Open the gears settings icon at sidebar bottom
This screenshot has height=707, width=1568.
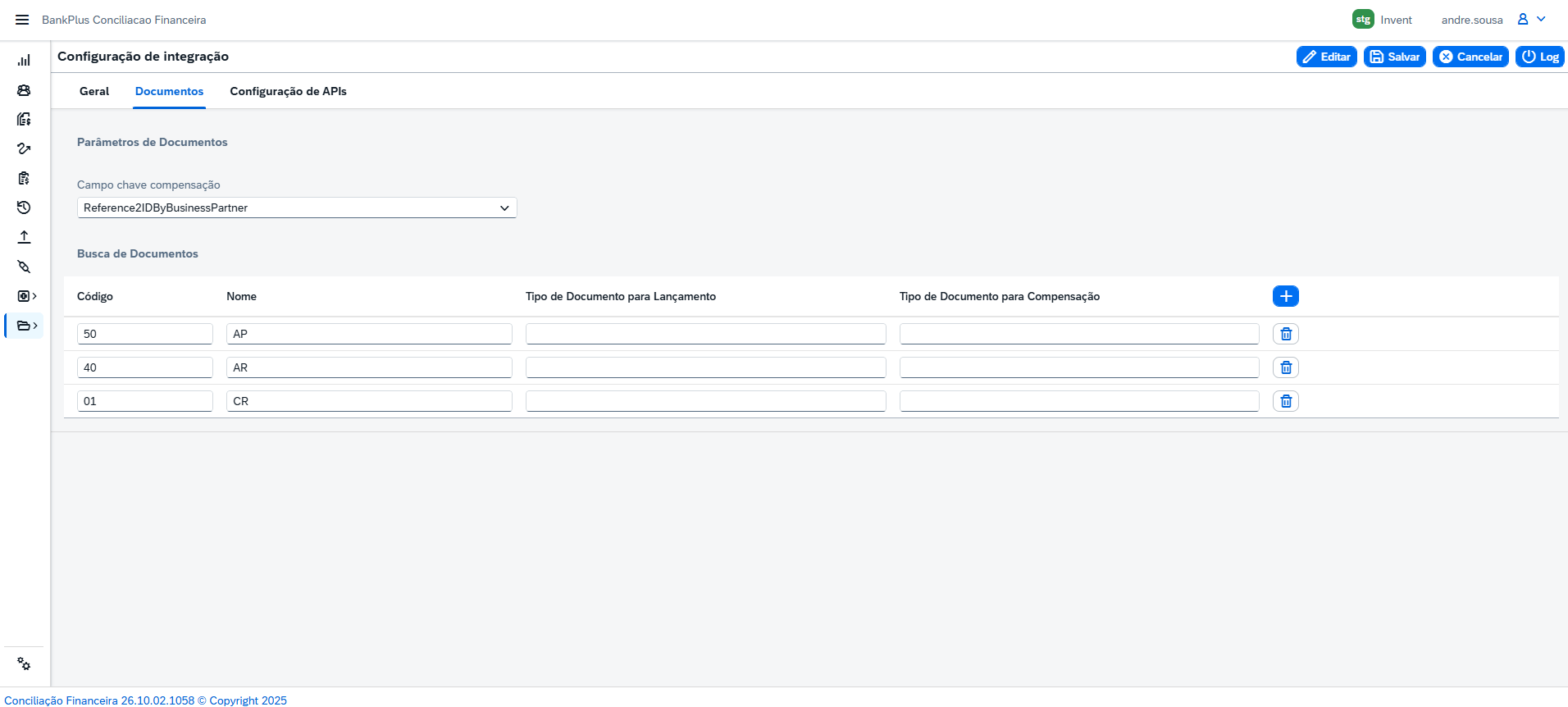24,664
